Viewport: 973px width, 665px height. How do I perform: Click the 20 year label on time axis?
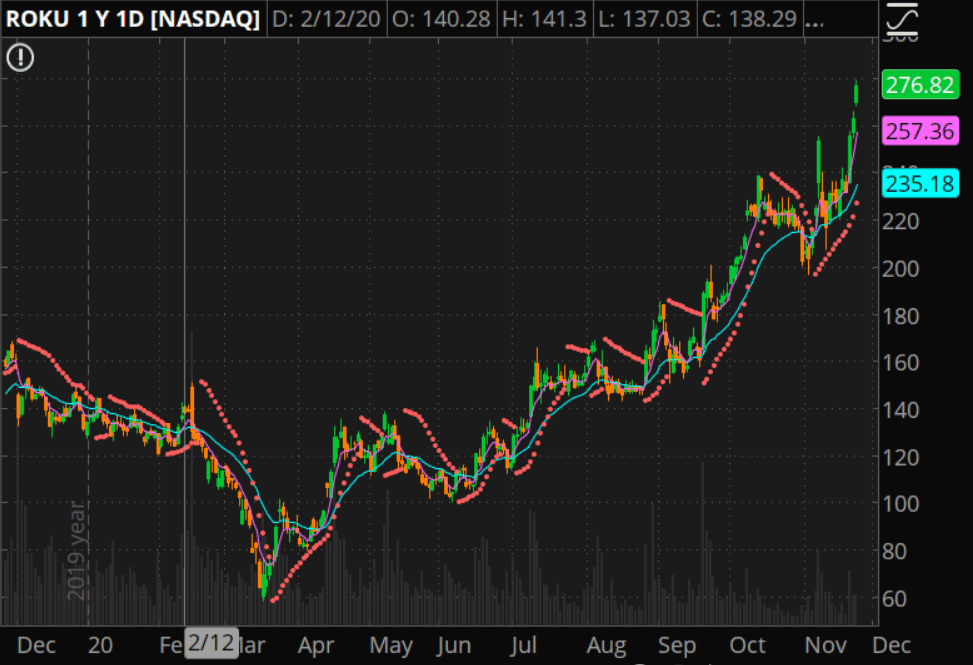(100, 646)
